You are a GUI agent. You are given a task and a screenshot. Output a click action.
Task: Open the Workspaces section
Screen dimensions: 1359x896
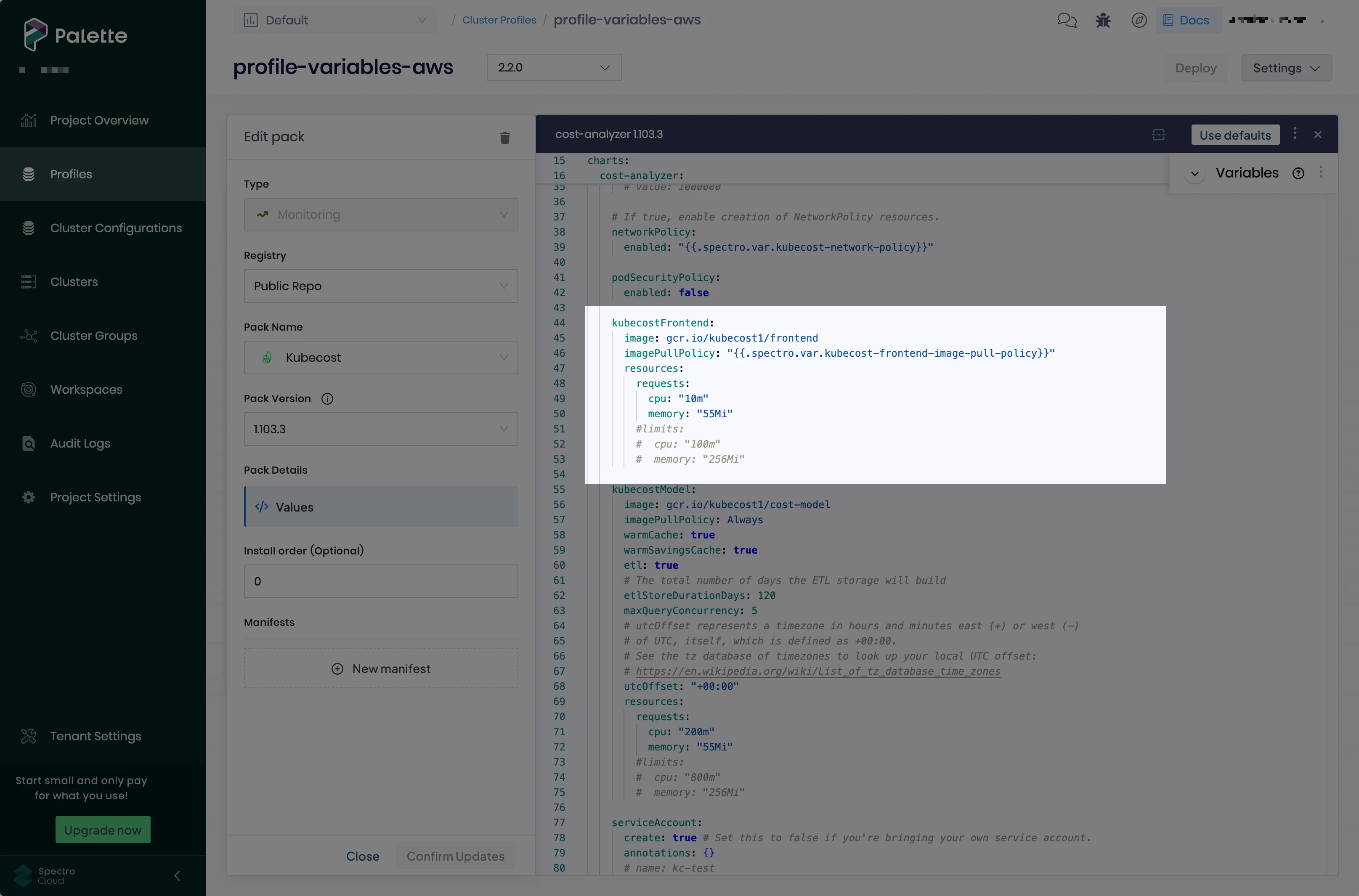[x=86, y=389]
